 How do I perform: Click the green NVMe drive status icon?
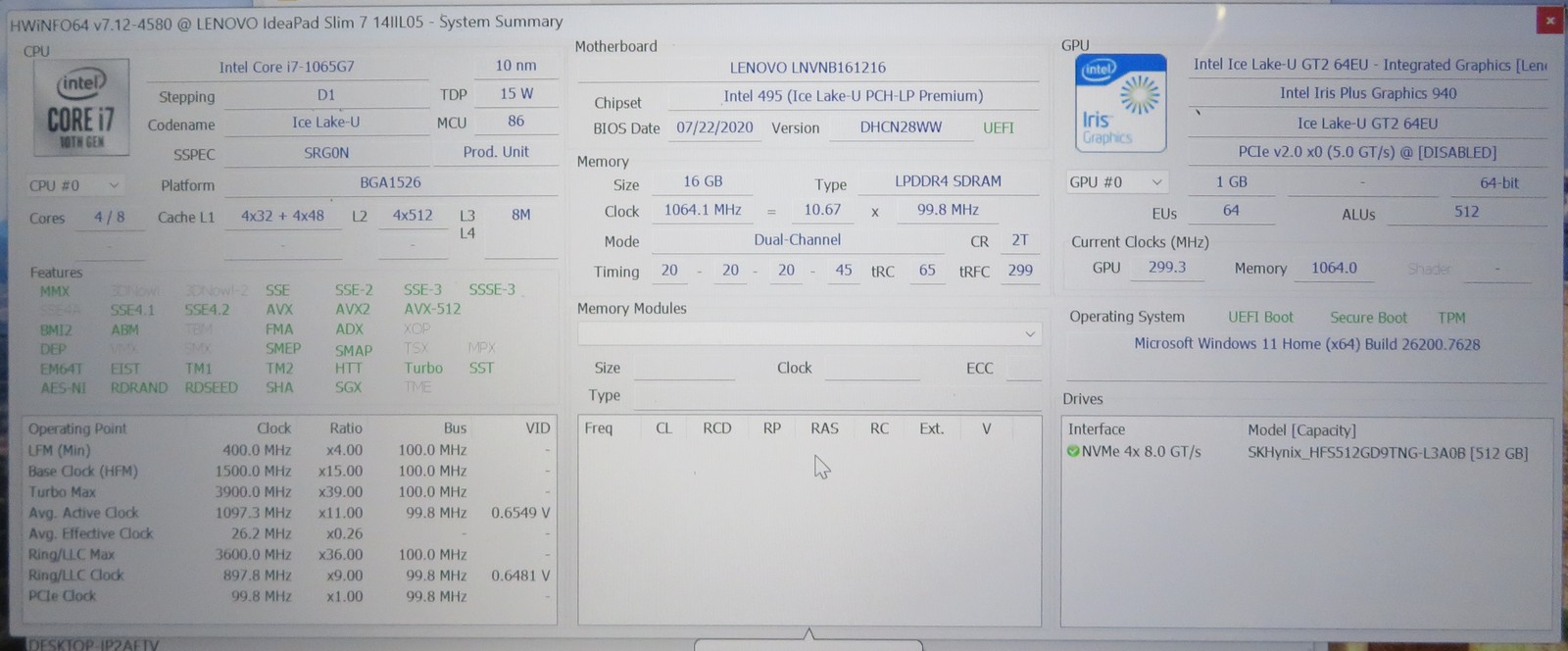pos(1073,452)
